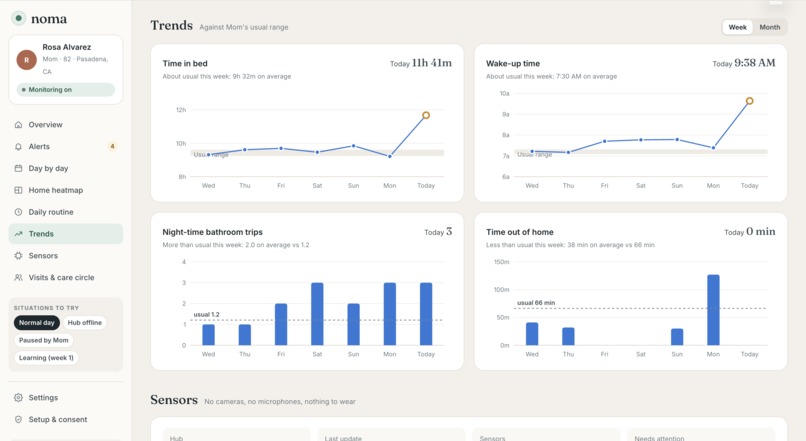
Task: Select the Normal day situation
Action: coord(36,323)
